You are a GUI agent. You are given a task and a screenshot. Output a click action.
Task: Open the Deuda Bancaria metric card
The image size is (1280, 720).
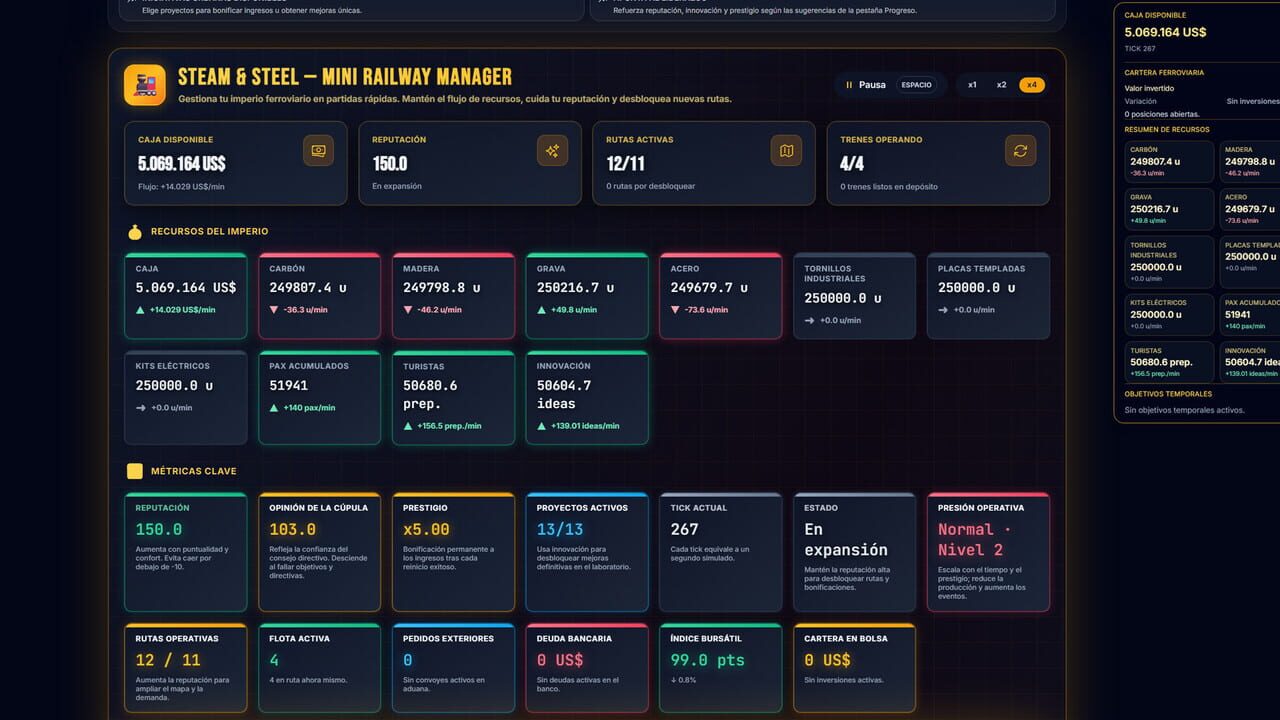[x=587, y=668]
